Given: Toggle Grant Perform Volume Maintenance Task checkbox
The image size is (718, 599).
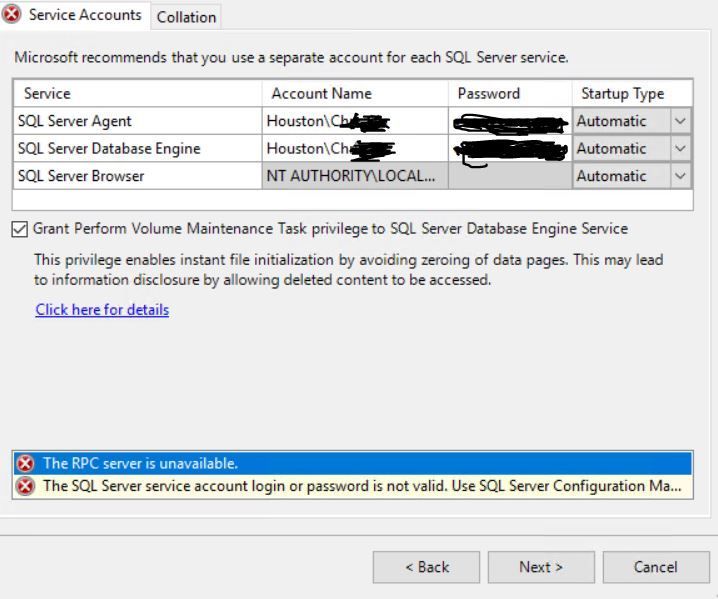Looking at the screenshot, I should pos(20,229).
